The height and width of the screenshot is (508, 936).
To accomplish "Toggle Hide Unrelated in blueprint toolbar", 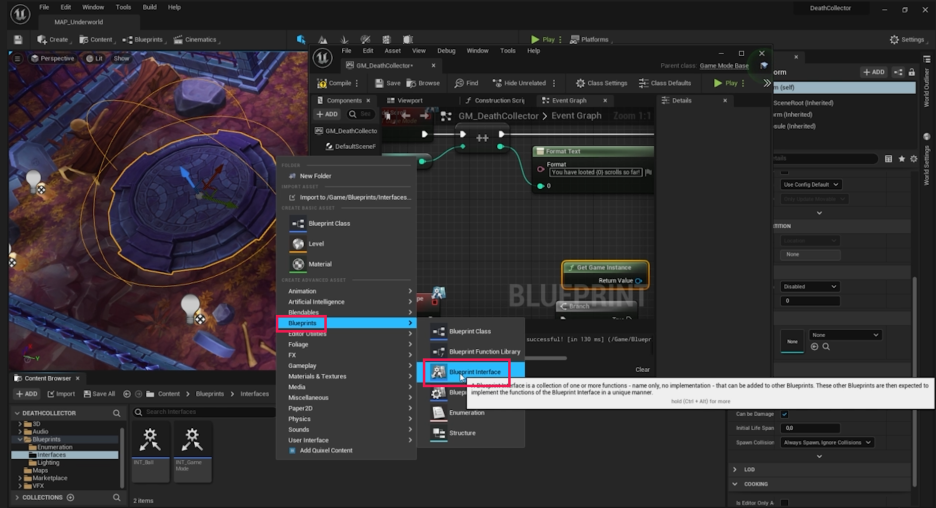I will [519, 83].
